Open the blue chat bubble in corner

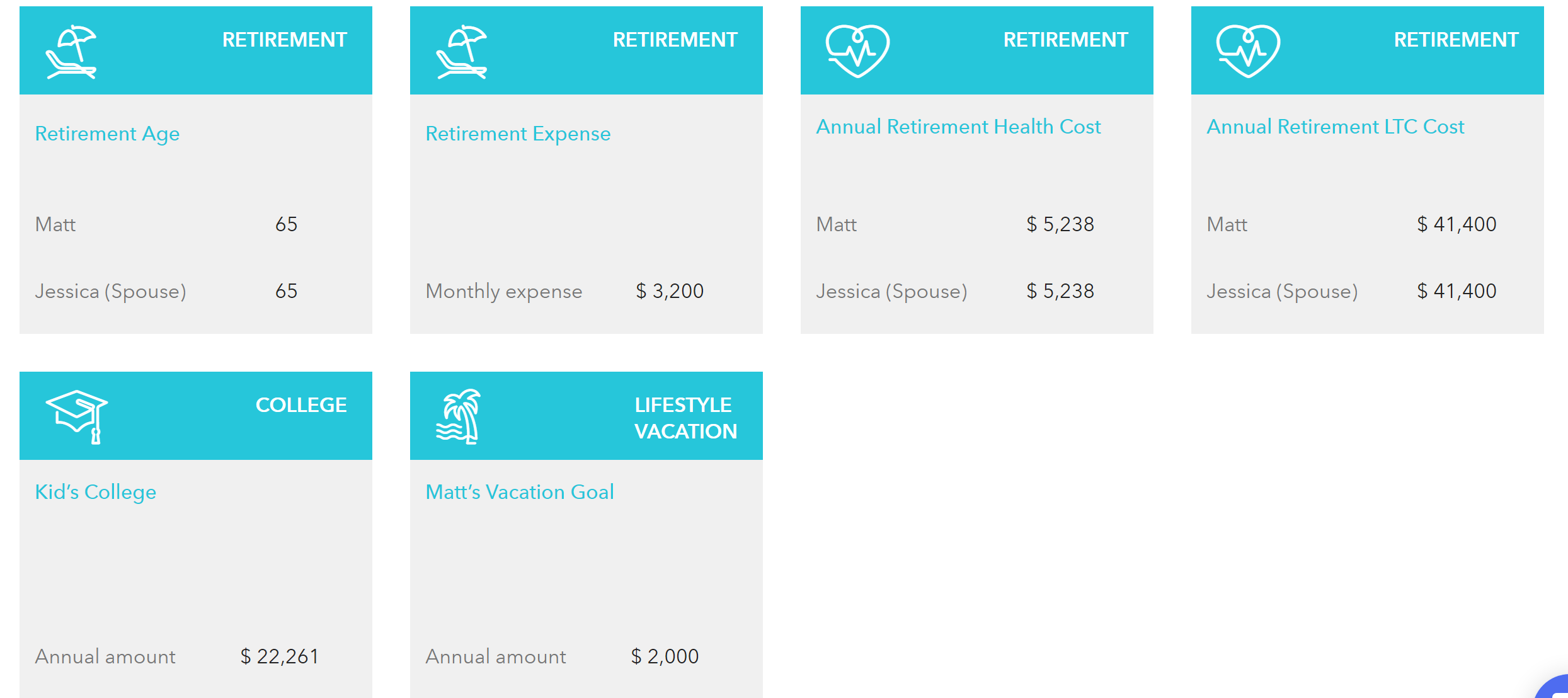click(1553, 687)
